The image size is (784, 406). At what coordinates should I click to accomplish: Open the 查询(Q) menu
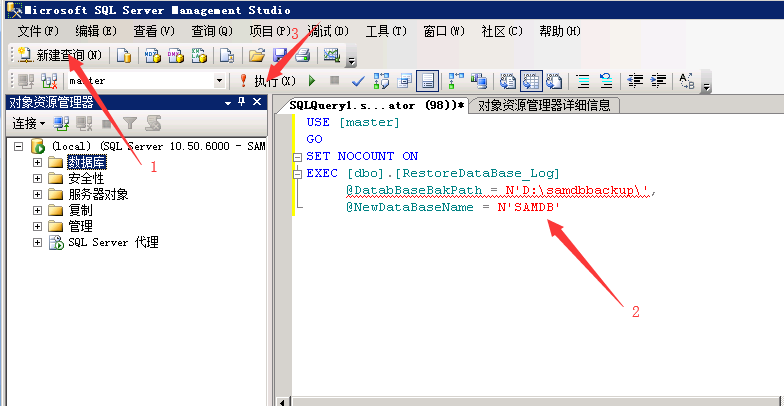pos(212,31)
